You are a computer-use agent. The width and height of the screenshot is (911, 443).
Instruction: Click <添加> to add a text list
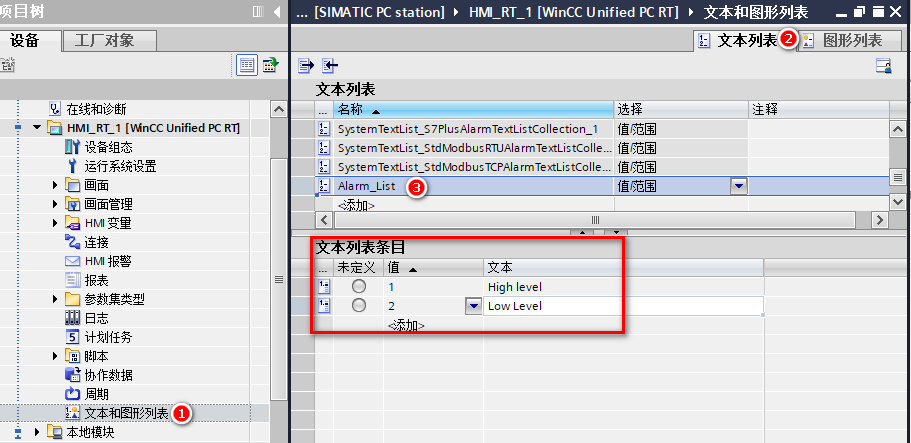point(356,205)
